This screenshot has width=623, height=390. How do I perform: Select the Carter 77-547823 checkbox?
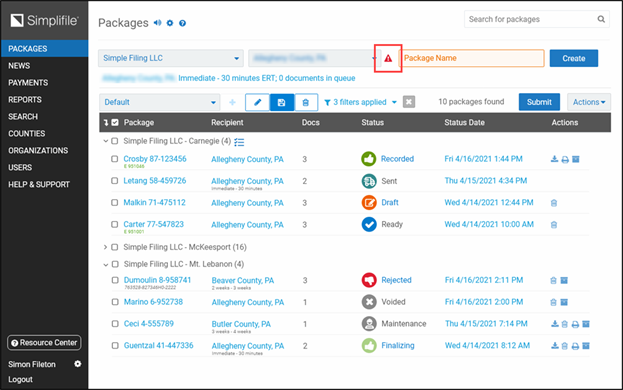coord(115,224)
